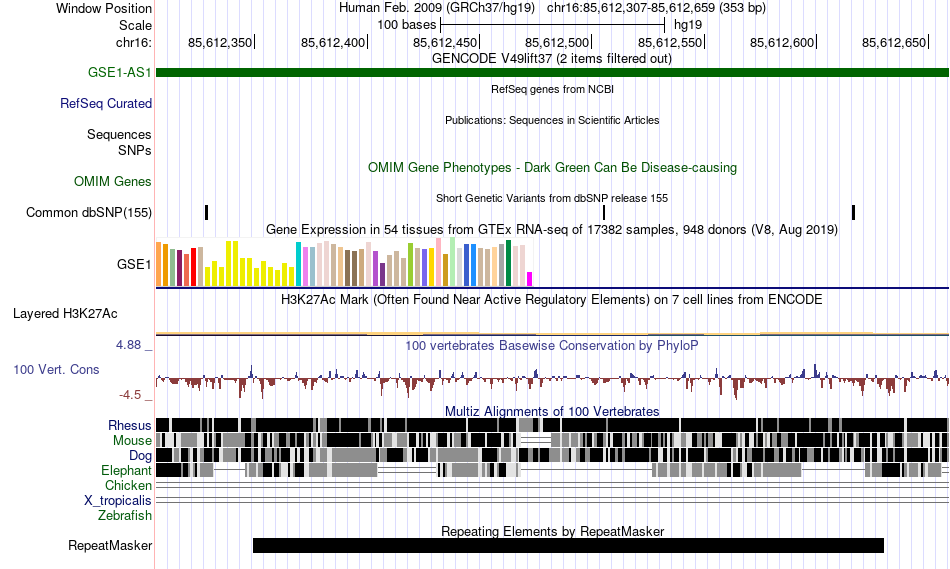This screenshot has height=569, width=950.
Task: Click the 85,612,350 ruler position label
Action: click(220, 42)
